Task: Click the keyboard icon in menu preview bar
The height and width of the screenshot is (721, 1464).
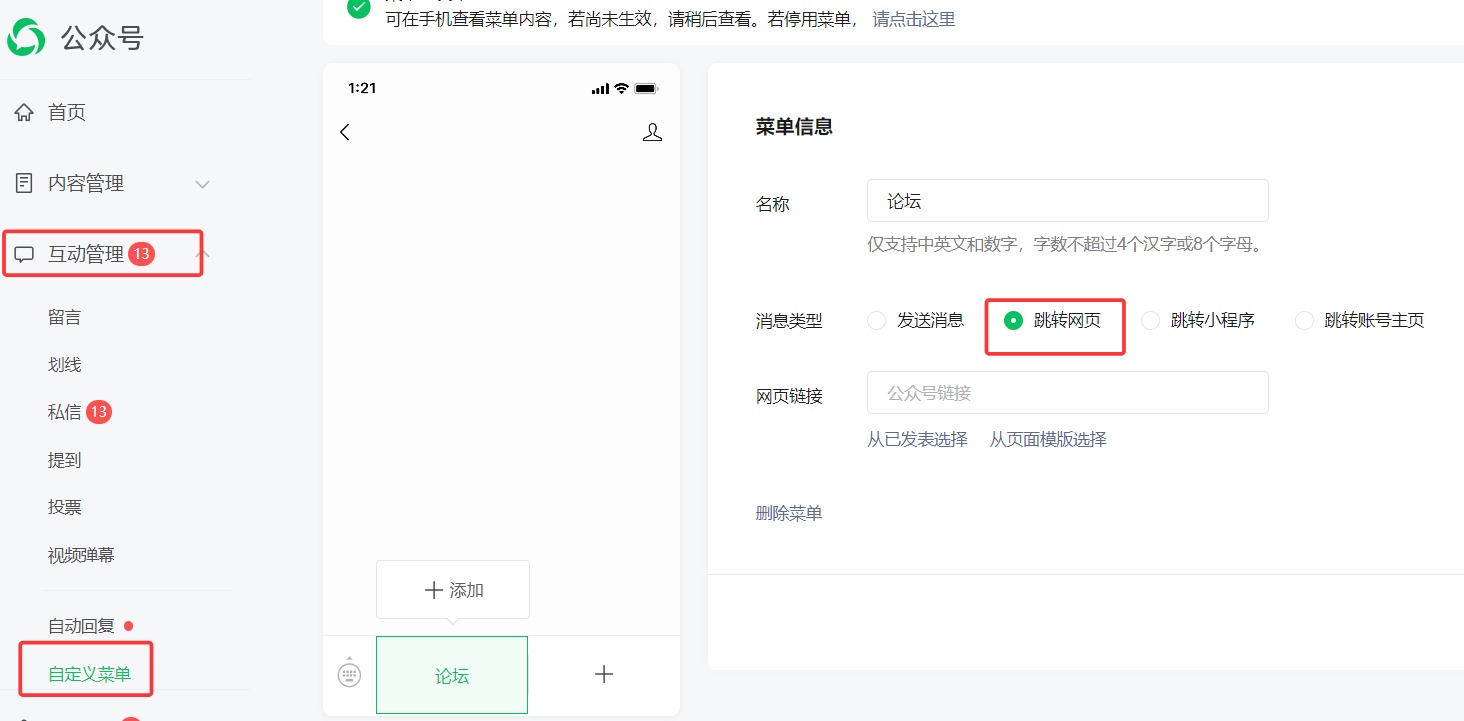Action: [348, 674]
